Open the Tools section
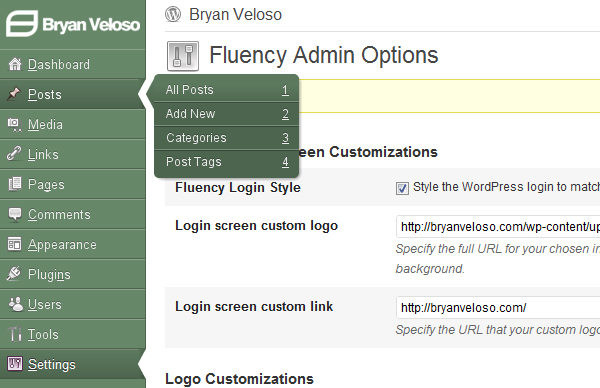Screen dimensions: 600x388 (73, 334)
